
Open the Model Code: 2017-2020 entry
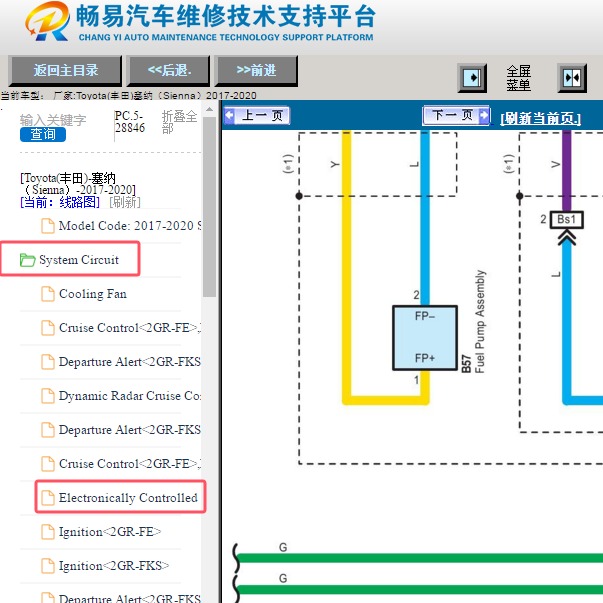click(130, 226)
